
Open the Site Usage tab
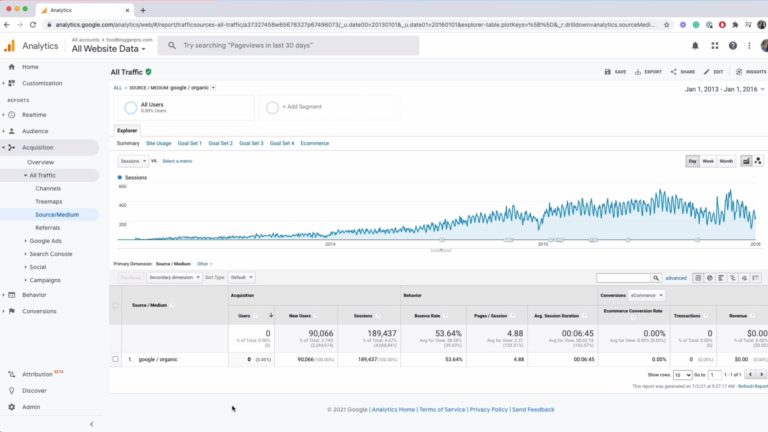click(x=159, y=144)
